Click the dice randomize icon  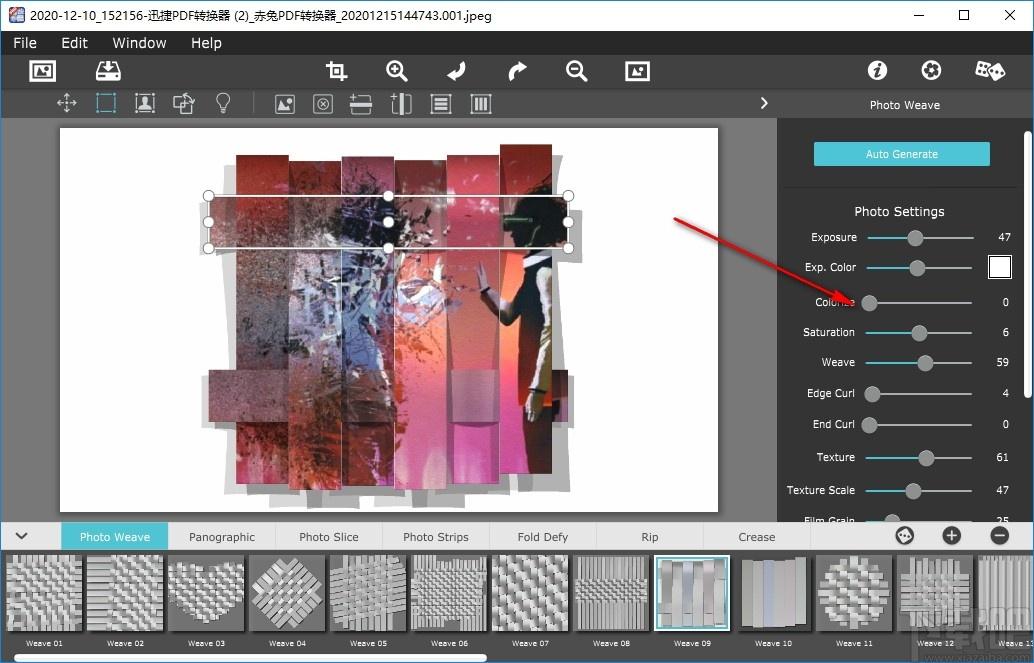click(x=990, y=70)
